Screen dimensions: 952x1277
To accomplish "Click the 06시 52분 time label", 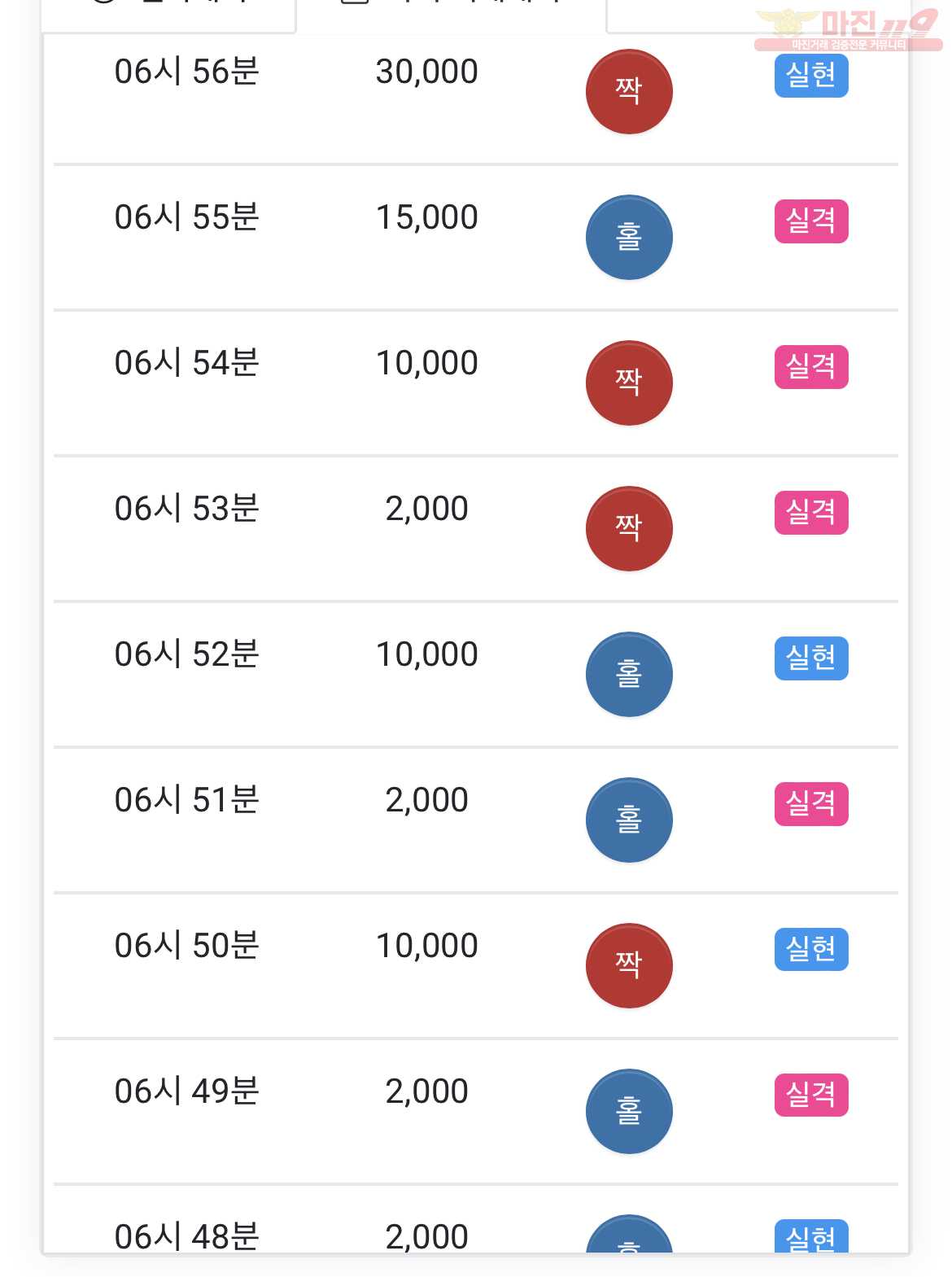I will coord(187,654).
